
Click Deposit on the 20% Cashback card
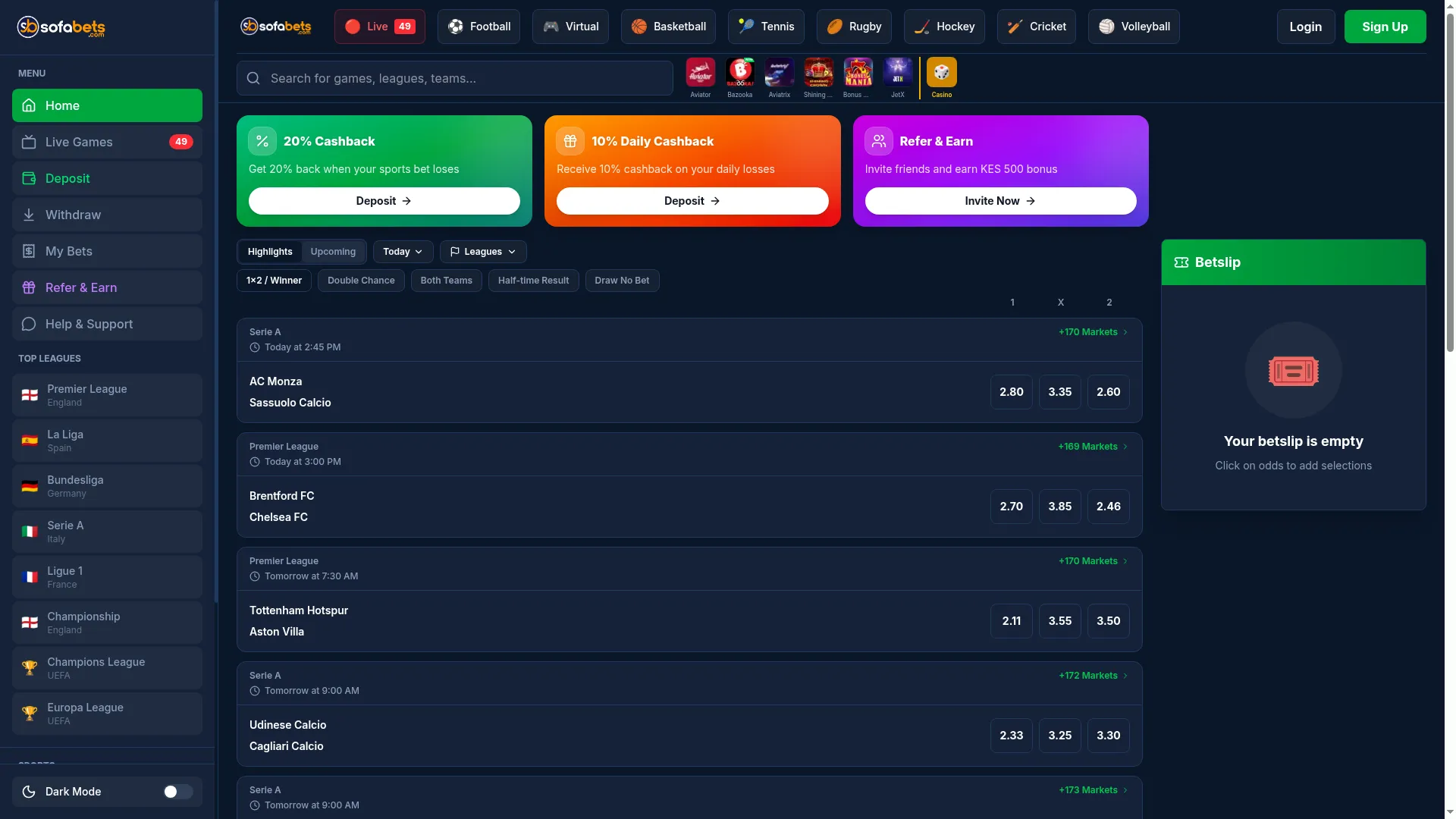click(384, 201)
